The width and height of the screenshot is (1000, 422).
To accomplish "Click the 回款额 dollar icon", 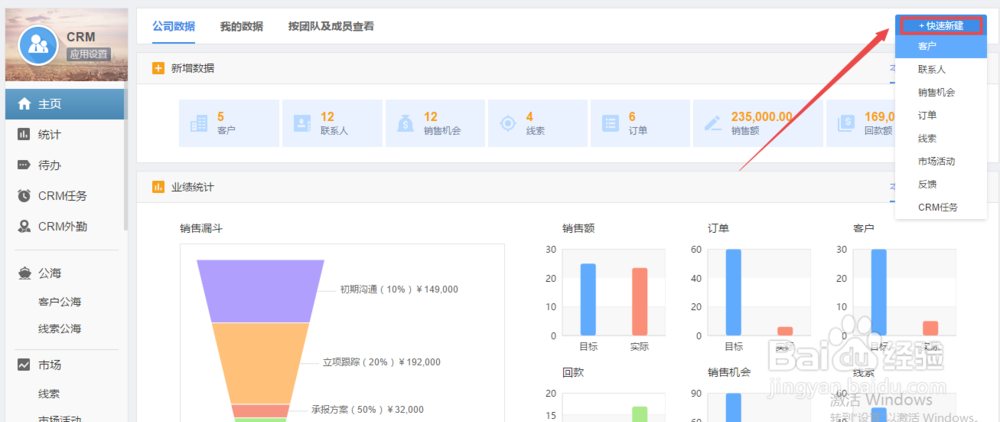I will 846,123.
